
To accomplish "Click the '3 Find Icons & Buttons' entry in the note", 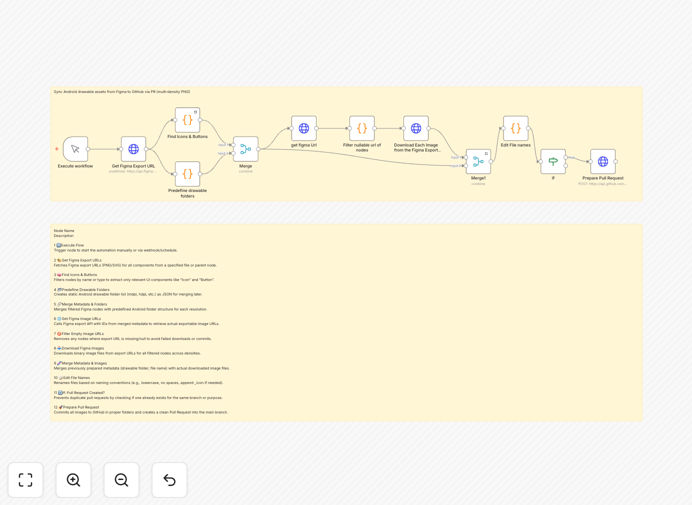I will tap(75, 275).
